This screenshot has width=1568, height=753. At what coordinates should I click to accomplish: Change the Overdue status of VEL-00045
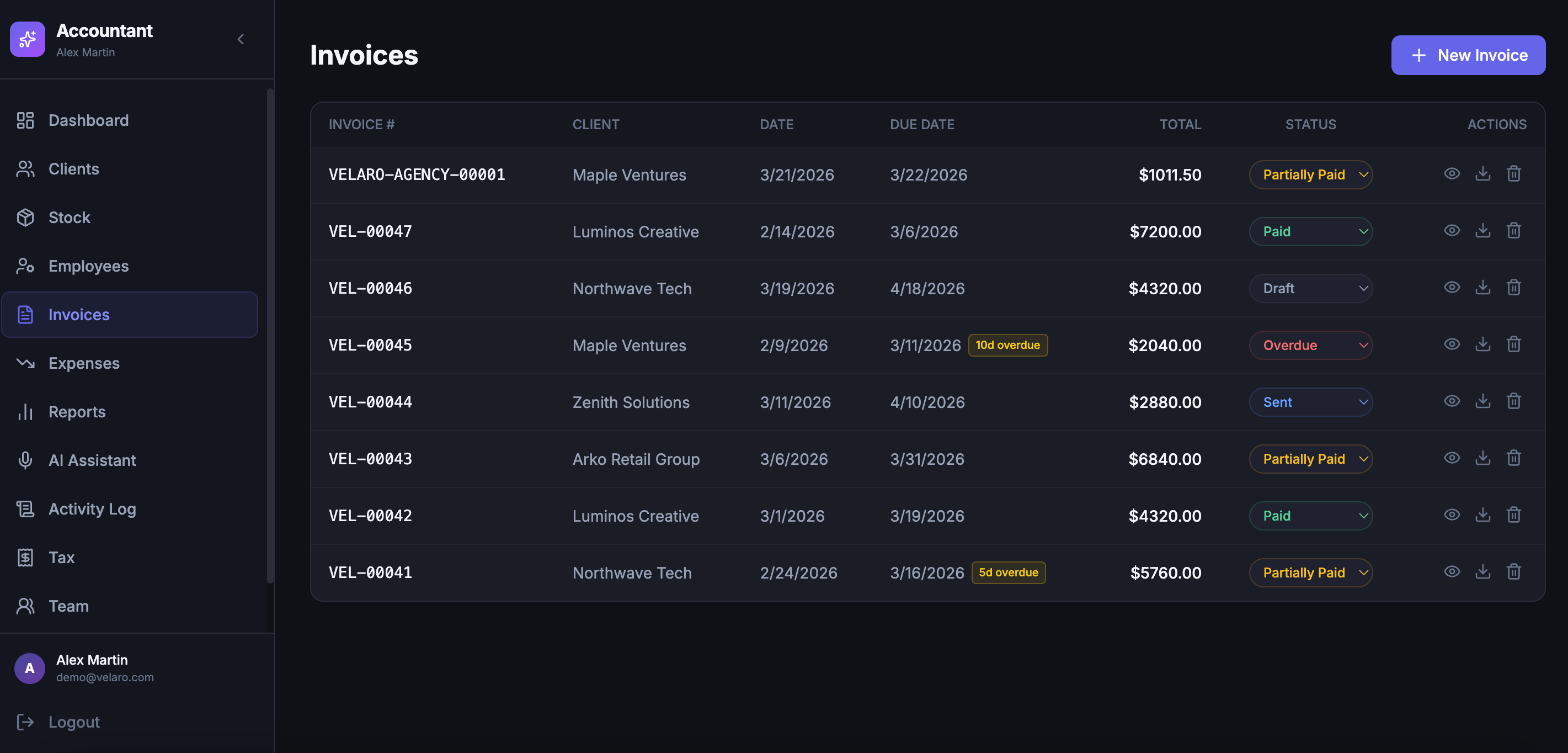[x=1310, y=346]
